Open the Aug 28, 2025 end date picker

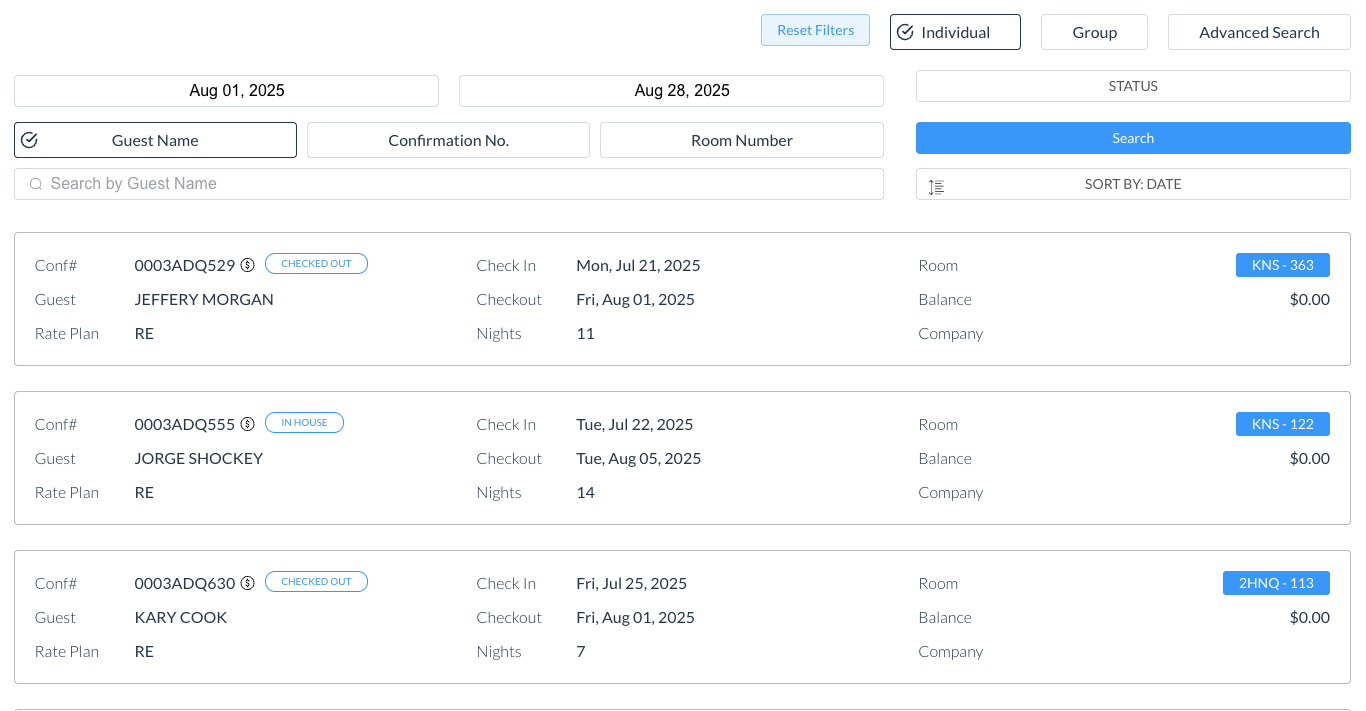click(671, 91)
